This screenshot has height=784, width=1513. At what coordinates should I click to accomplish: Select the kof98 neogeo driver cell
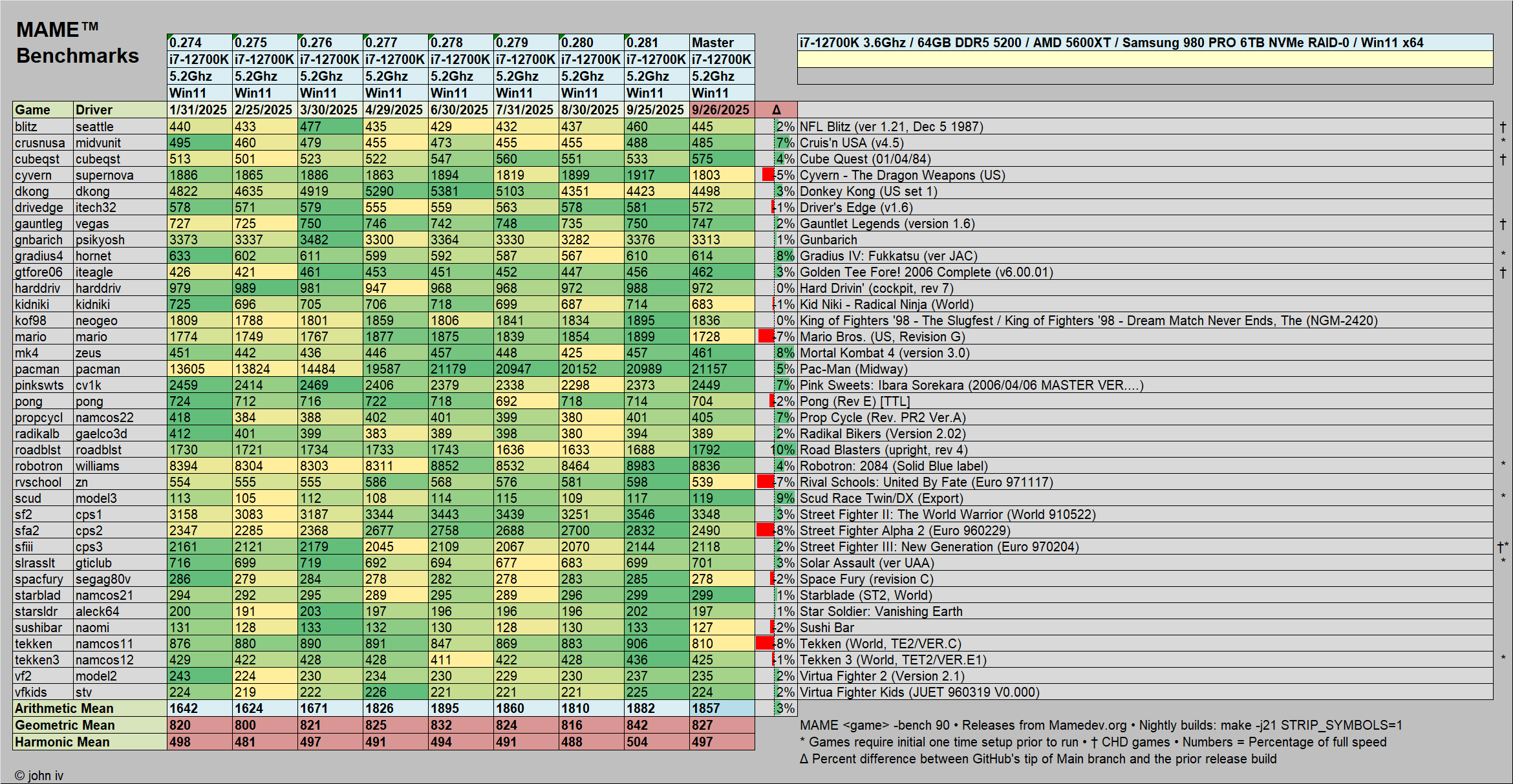pos(120,321)
